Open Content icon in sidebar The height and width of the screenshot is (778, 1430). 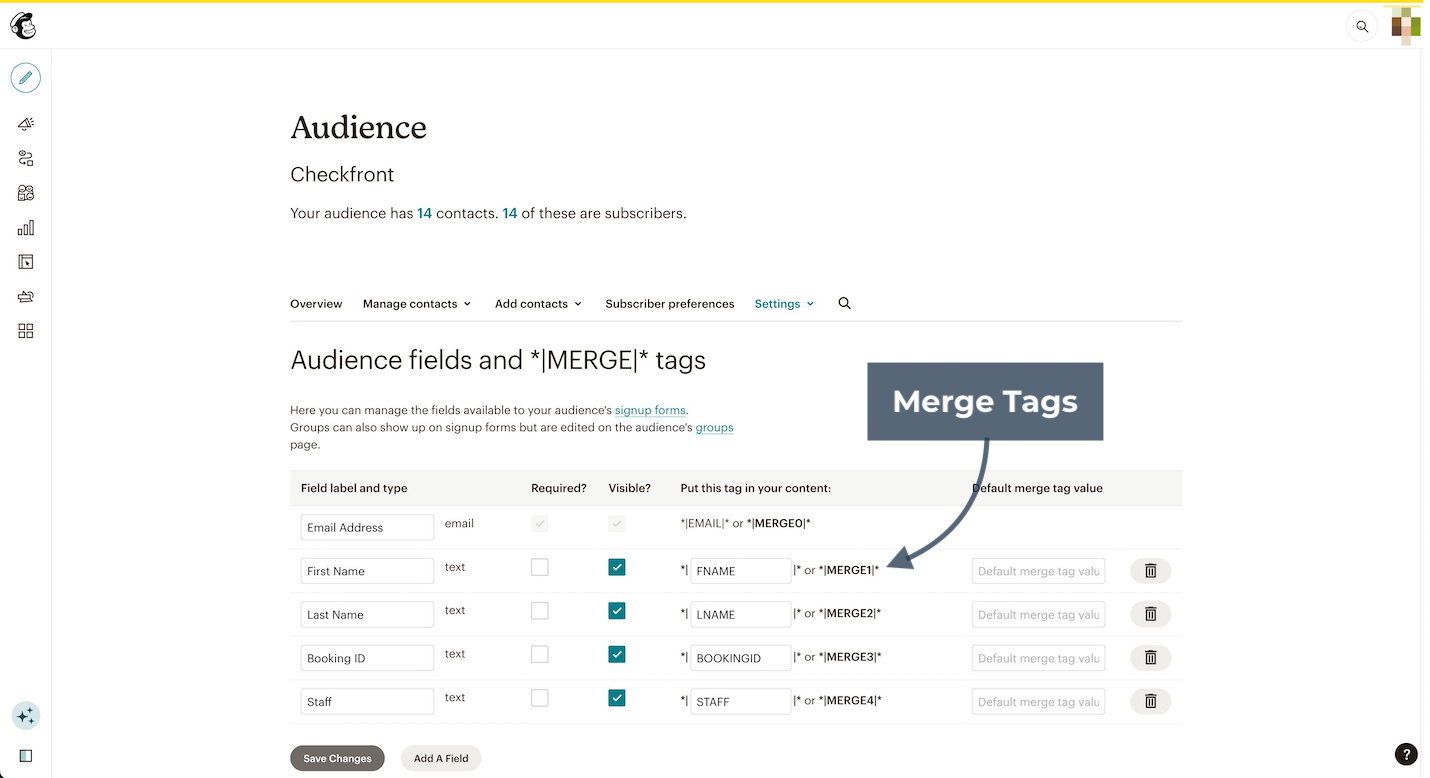tap(26, 296)
